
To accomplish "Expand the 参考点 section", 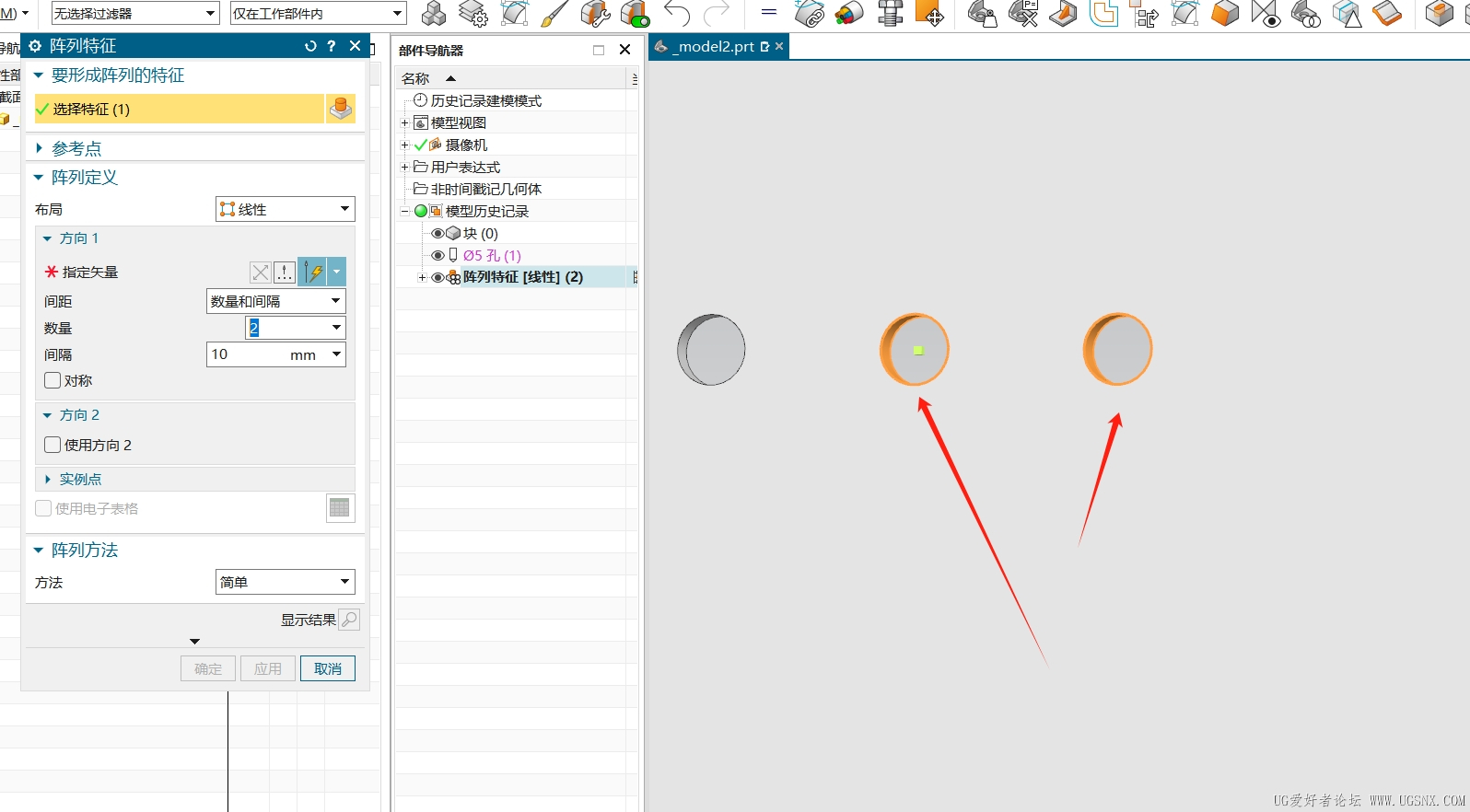I will coord(39,148).
